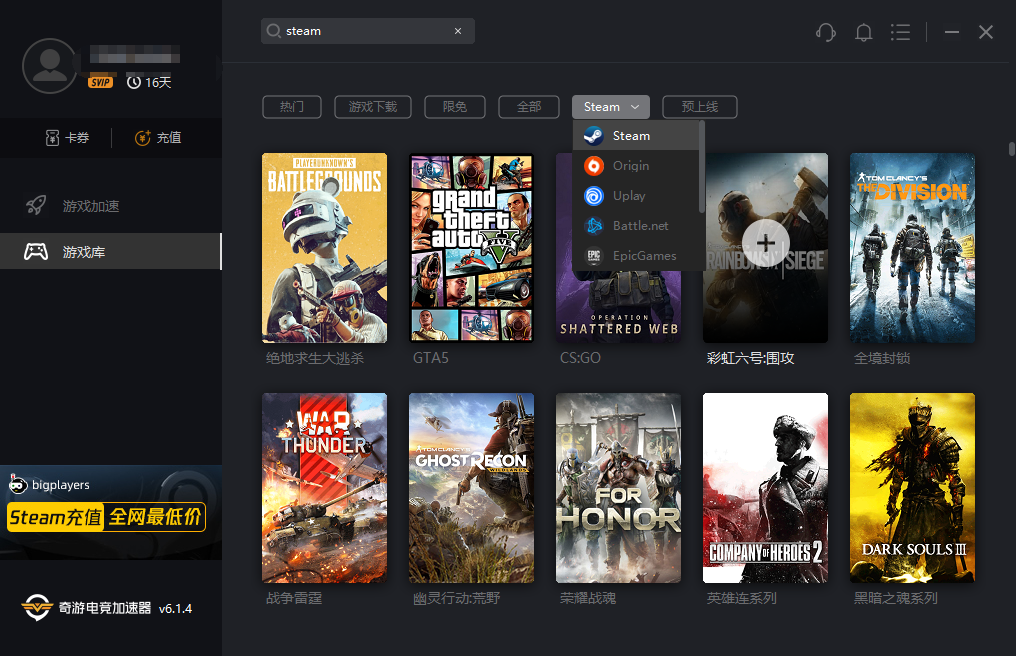This screenshot has height=656, width=1016.
Task: Collapse the Steam platform dropdown
Action: click(x=610, y=107)
